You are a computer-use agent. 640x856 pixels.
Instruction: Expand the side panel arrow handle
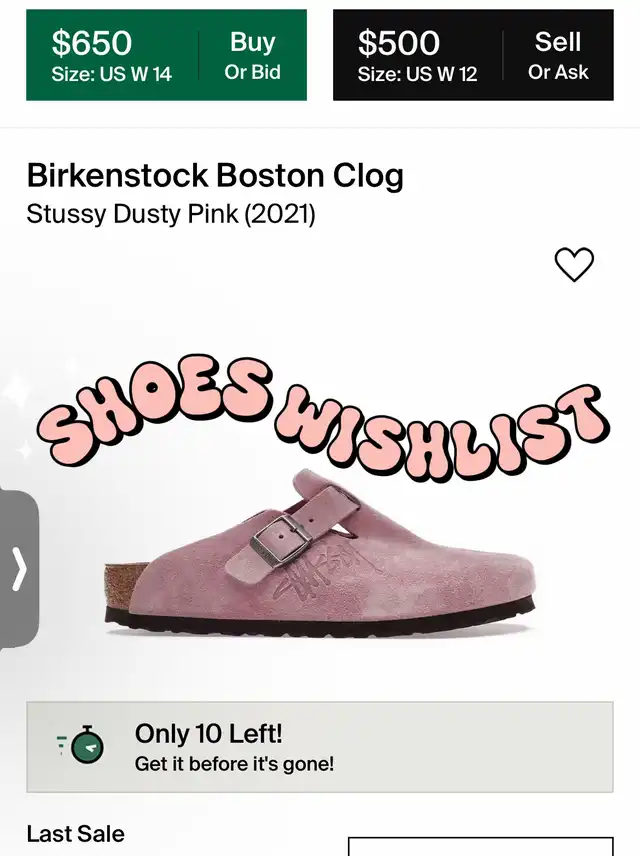coord(19,569)
